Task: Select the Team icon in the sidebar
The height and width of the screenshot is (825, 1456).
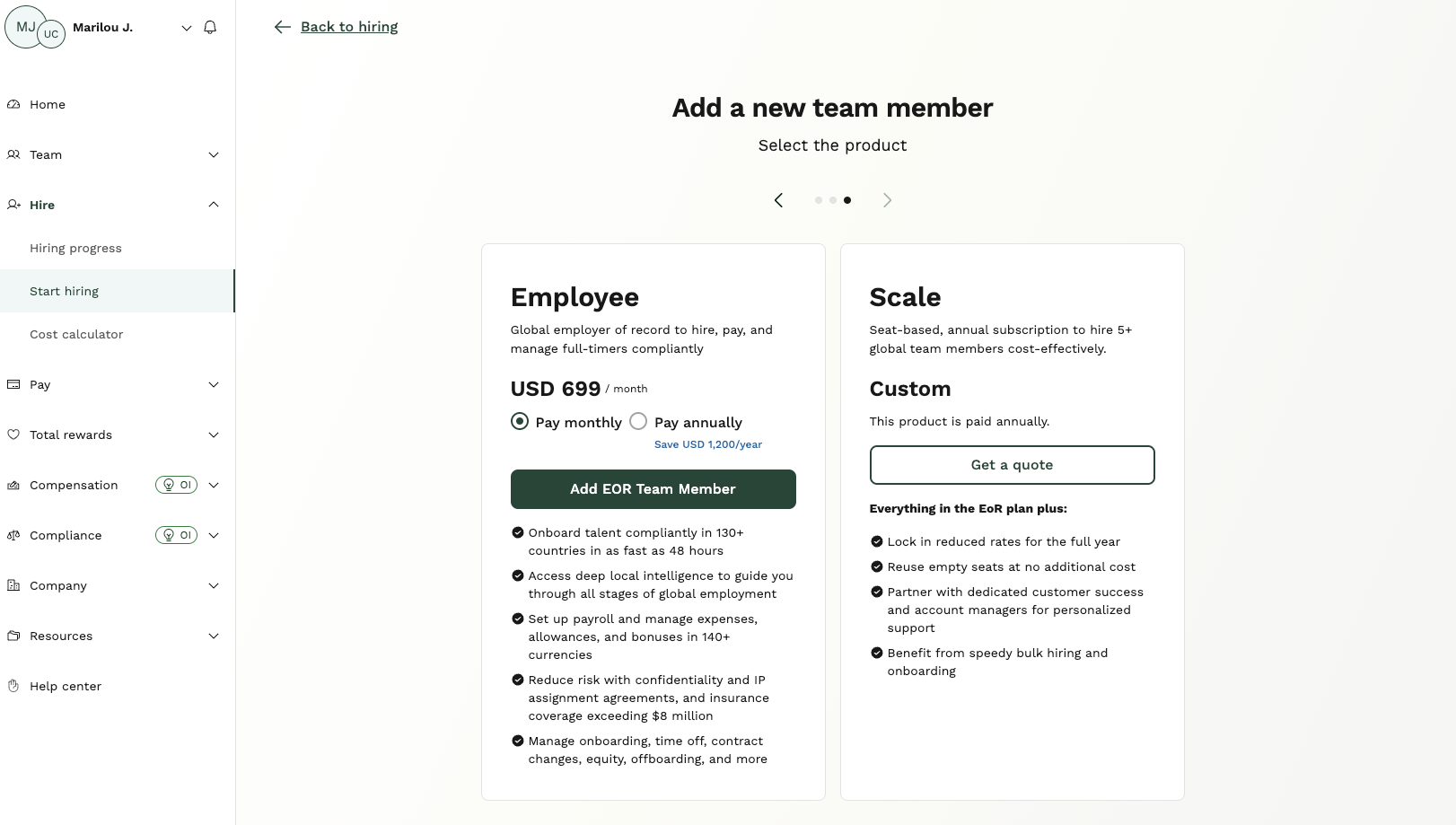Action: click(x=13, y=154)
